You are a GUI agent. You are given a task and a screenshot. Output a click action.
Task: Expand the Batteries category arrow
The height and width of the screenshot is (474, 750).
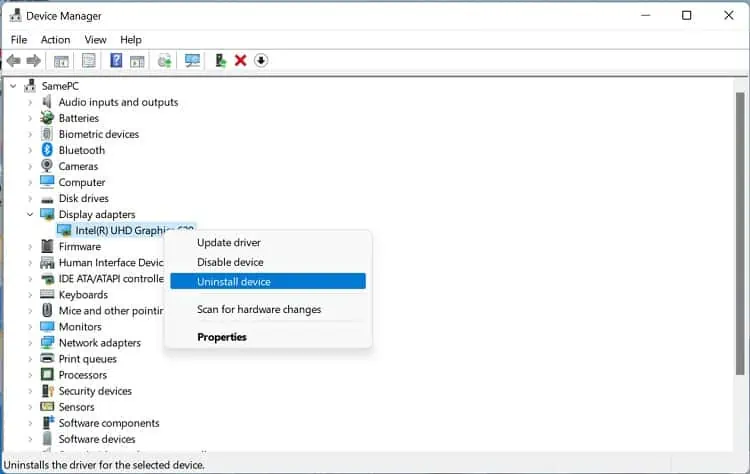coord(30,118)
